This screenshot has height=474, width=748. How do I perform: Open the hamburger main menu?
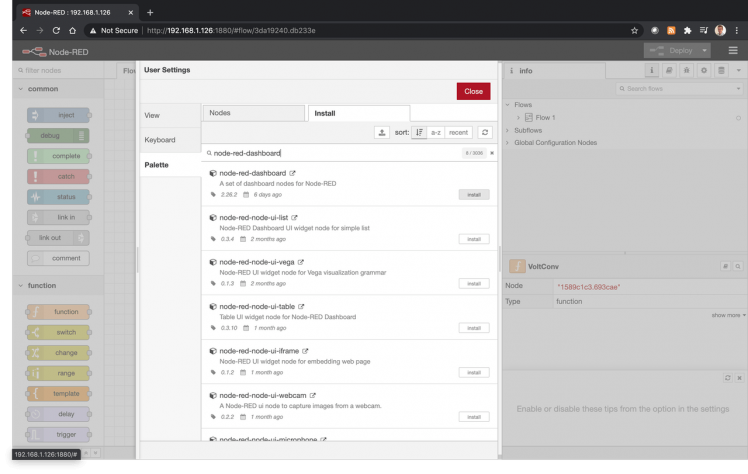click(x=733, y=50)
